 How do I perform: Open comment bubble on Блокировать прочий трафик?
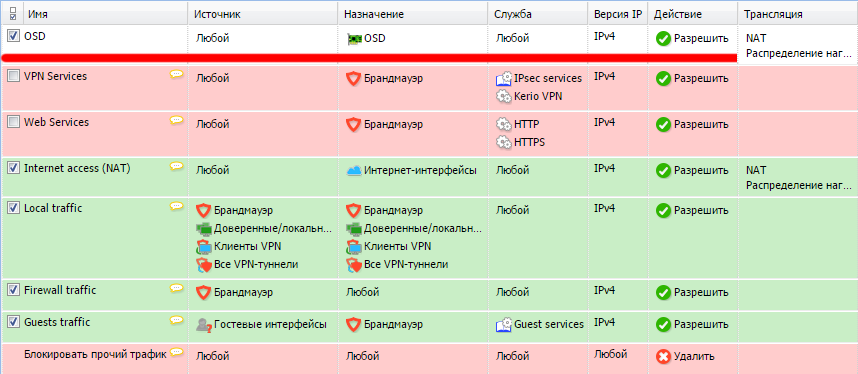[176, 353]
